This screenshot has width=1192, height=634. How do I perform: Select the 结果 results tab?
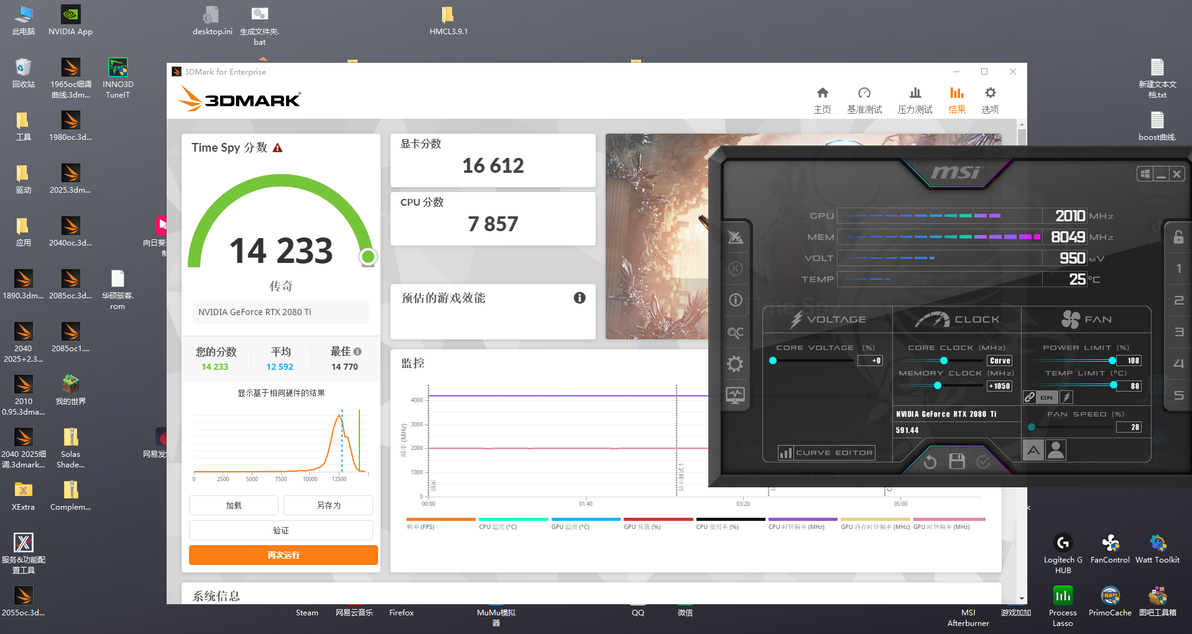coord(956,100)
